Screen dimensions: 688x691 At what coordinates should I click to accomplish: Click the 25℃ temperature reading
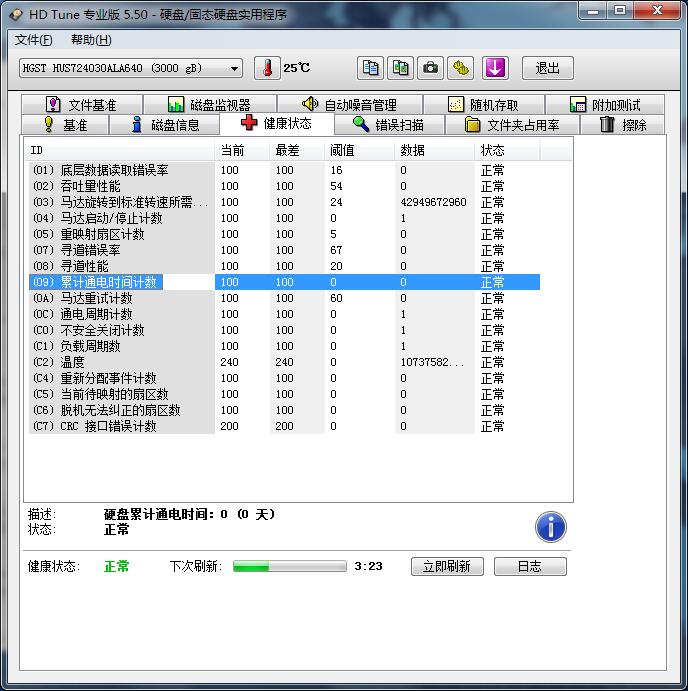[297, 68]
